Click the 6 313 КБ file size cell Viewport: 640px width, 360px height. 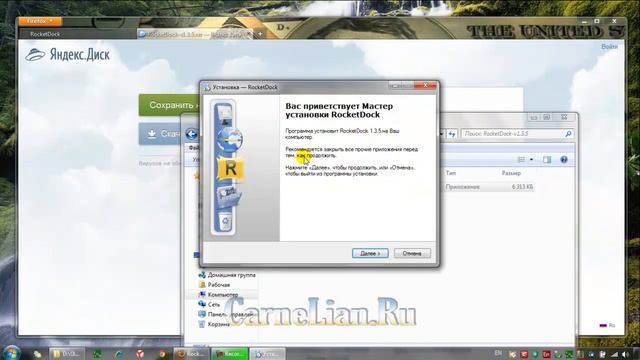pyautogui.click(x=522, y=187)
